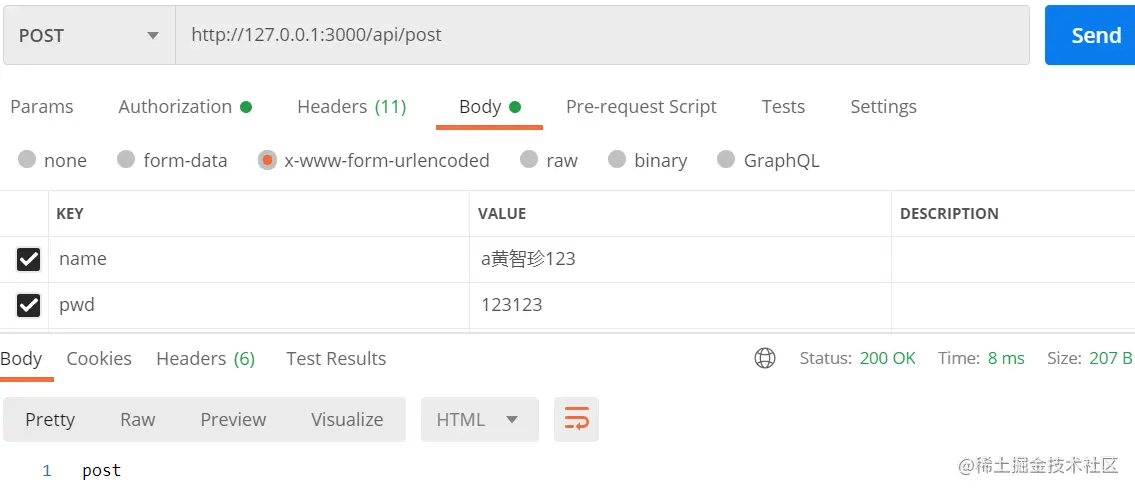The width and height of the screenshot is (1135, 492).
Task: Uncheck the name parameter checkbox
Action: (x=28, y=259)
